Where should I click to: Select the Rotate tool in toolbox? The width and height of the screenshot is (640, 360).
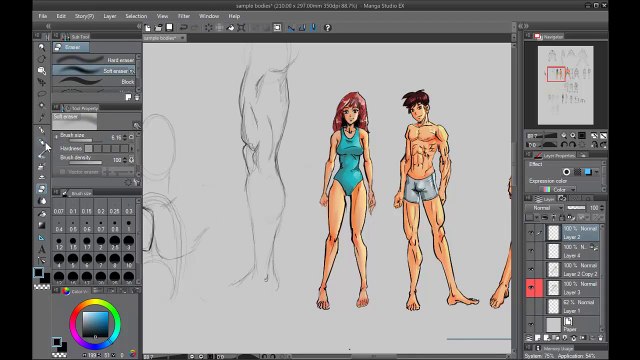coord(42,59)
